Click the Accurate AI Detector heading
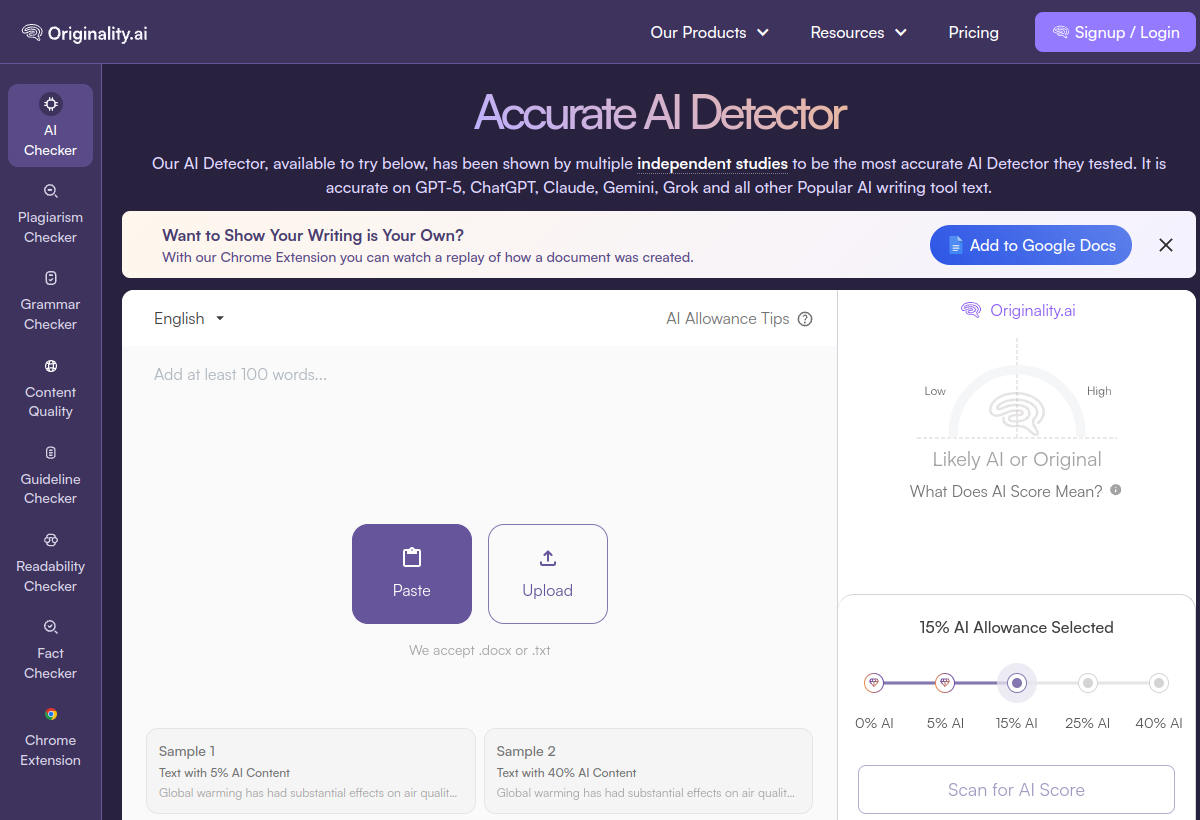1200x820 pixels. [660, 113]
